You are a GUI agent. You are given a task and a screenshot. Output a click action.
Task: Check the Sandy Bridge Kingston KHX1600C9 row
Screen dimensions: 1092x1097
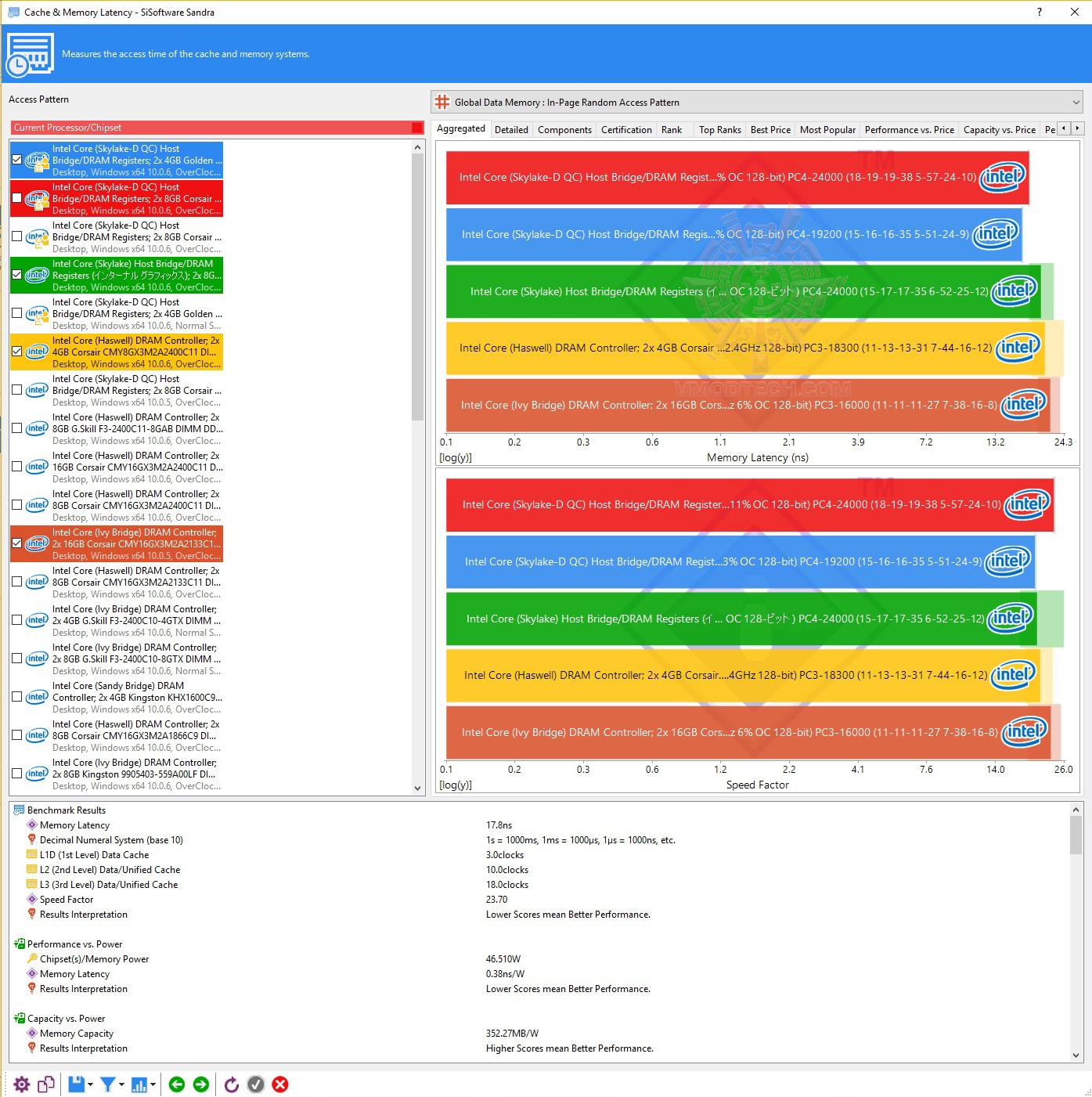click(17, 697)
